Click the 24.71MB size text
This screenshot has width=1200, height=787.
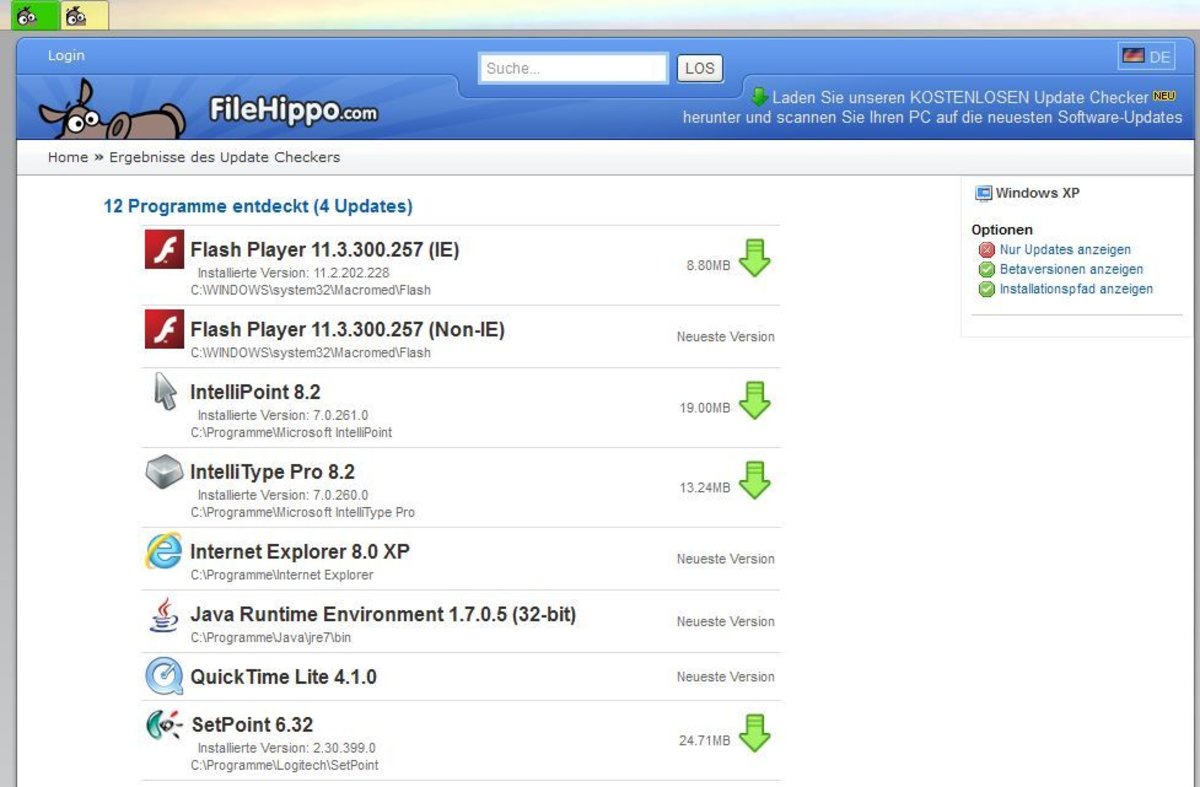[705, 741]
